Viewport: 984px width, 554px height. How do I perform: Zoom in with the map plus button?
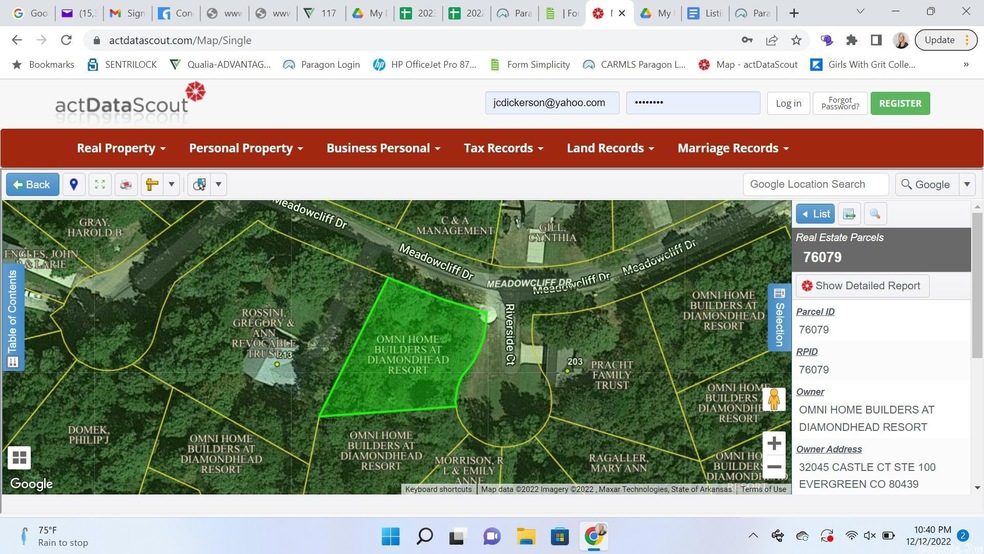click(774, 443)
